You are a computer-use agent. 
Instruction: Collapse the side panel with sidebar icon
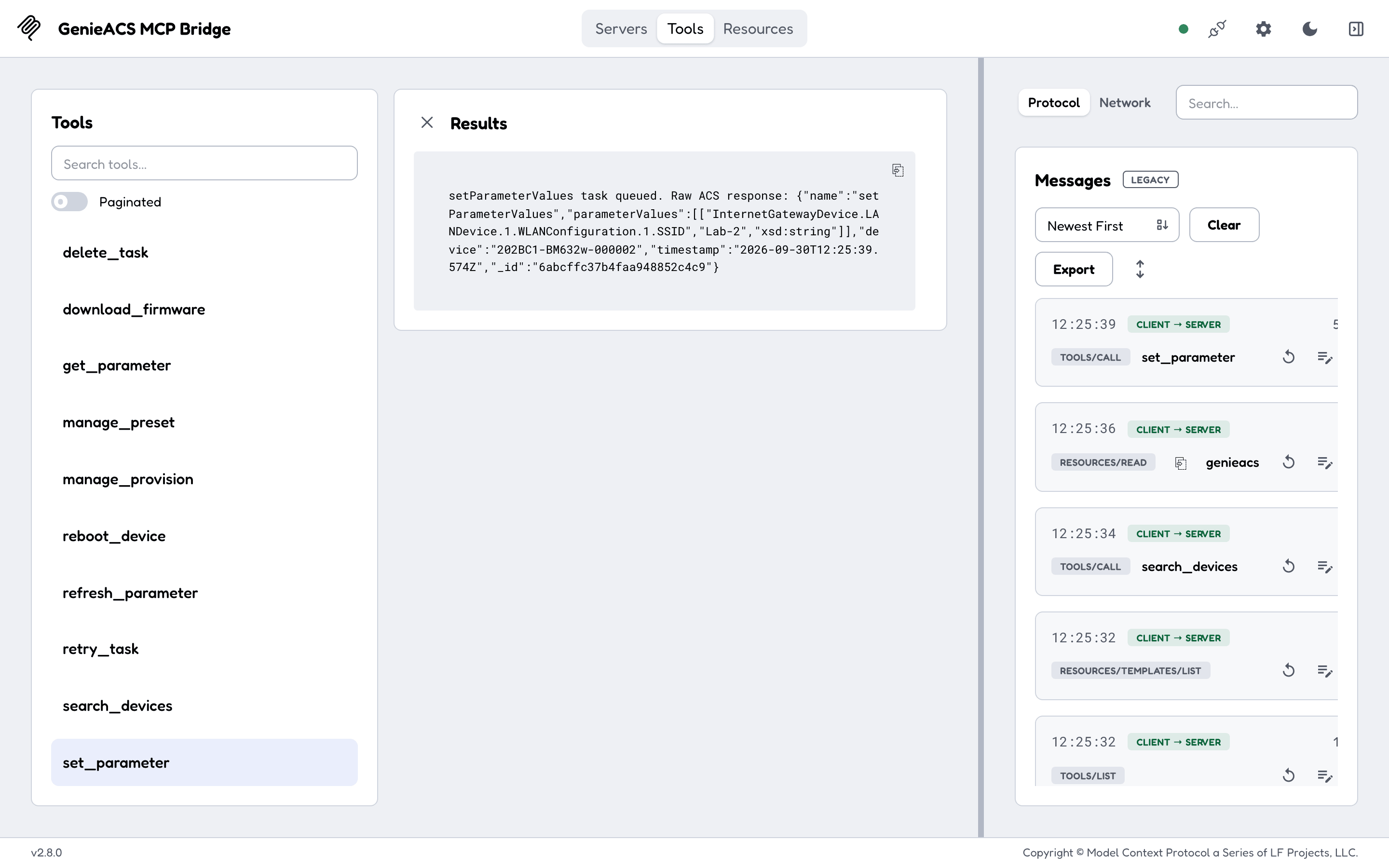(1356, 29)
